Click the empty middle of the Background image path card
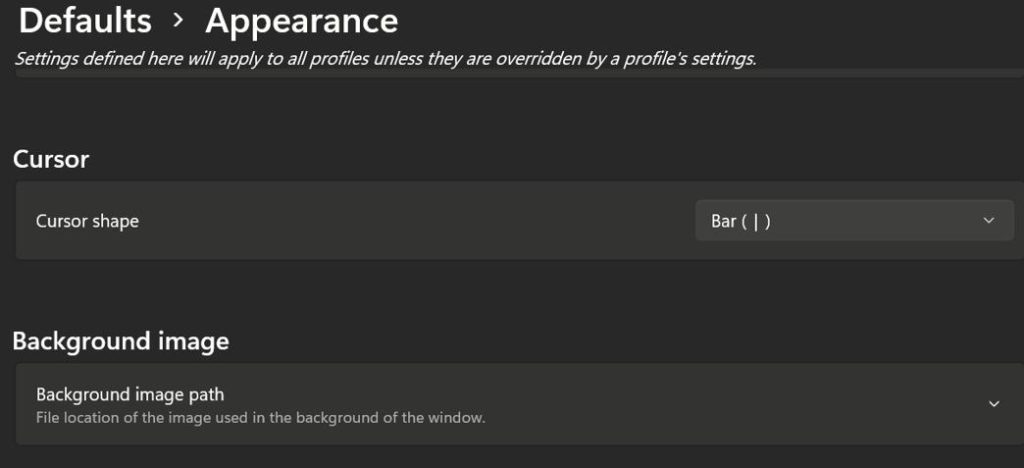The image size is (1024, 468). click(x=700, y=403)
